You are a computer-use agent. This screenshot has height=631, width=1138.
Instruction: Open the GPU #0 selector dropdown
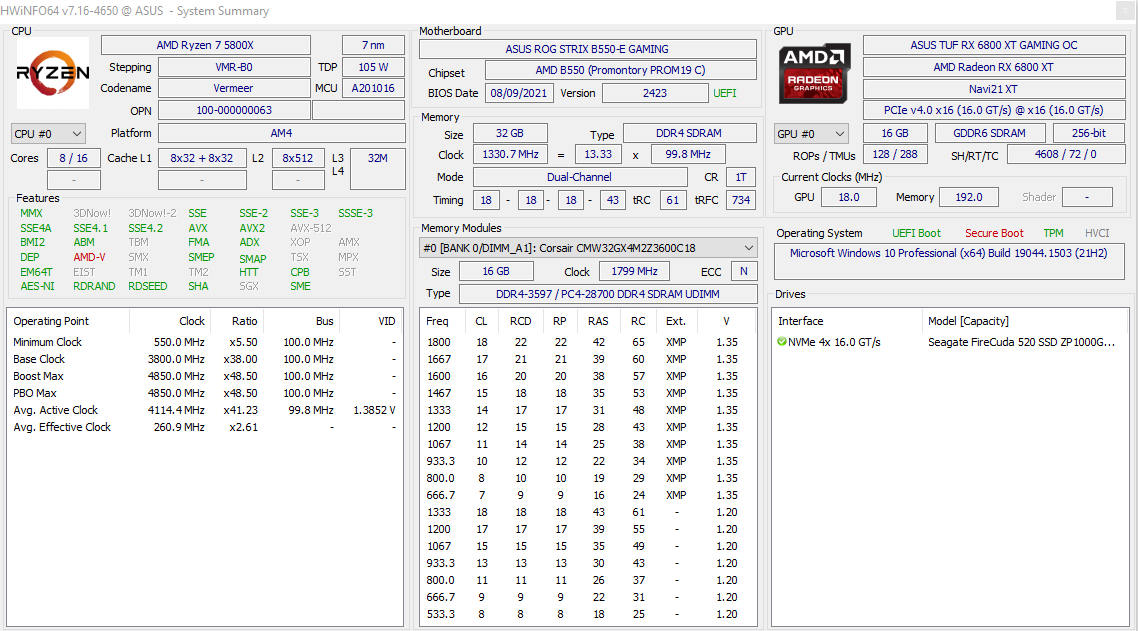(811, 134)
